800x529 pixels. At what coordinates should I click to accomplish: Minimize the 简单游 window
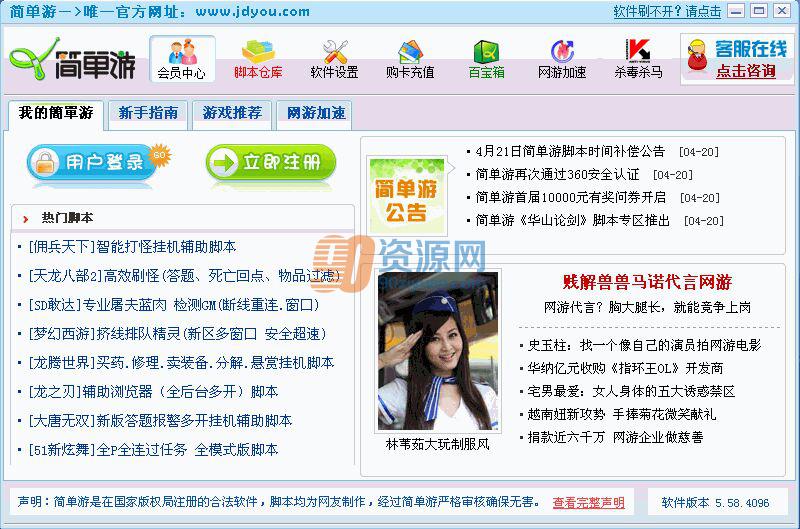736,11
